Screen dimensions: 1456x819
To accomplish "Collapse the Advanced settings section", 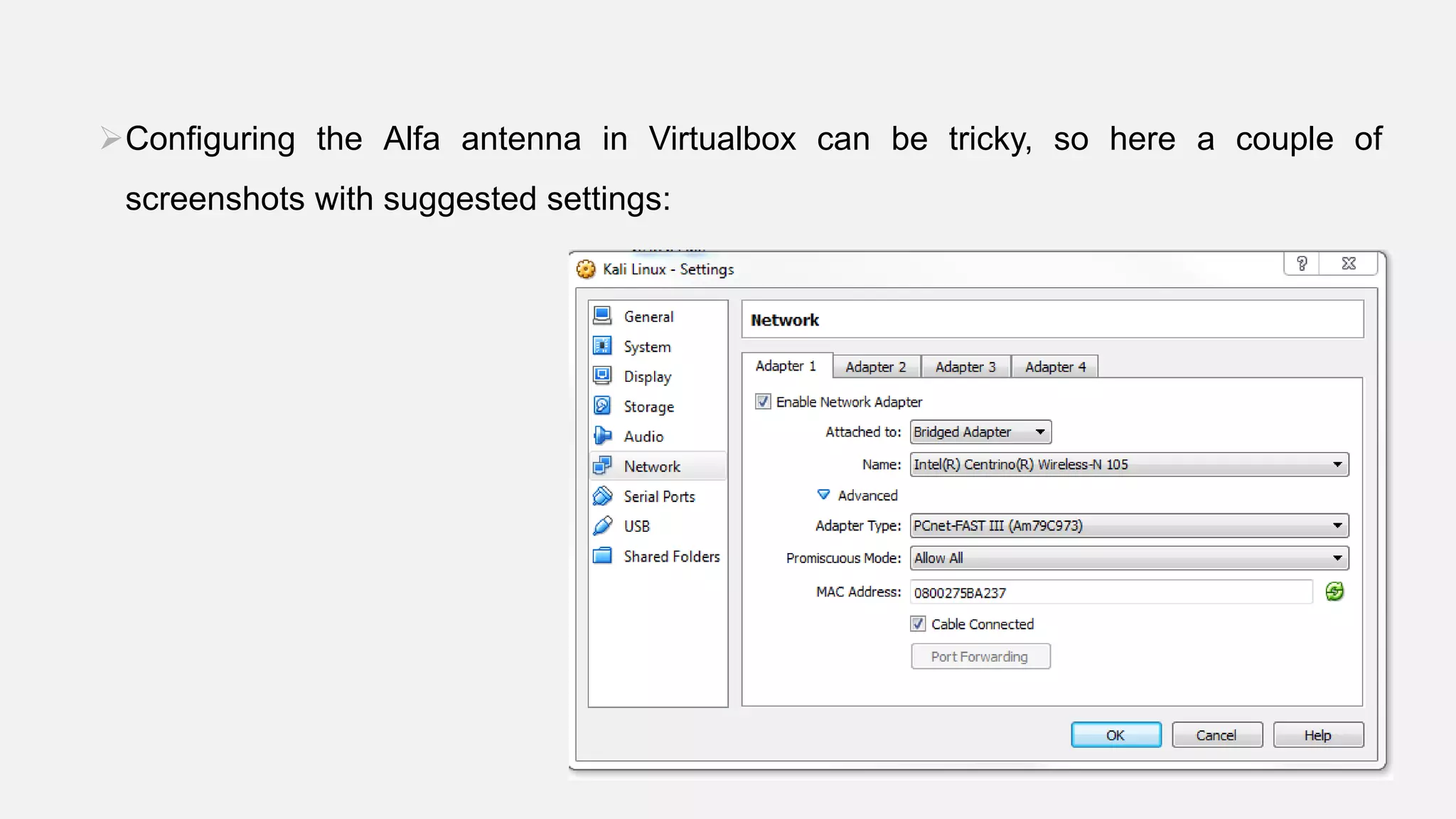I will pos(824,495).
